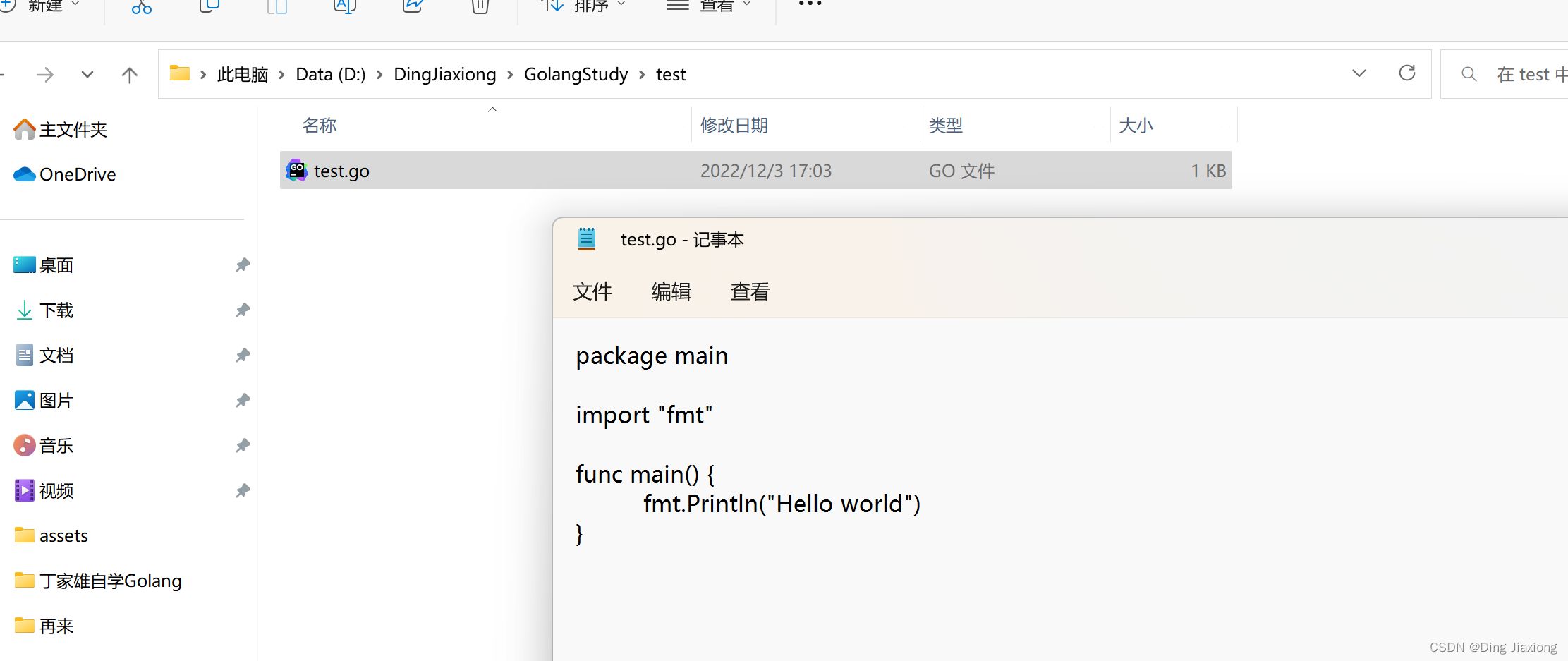Unpin 桌面 with its pin icon
The height and width of the screenshot is (661, 1568).
[x=243, y=265]
